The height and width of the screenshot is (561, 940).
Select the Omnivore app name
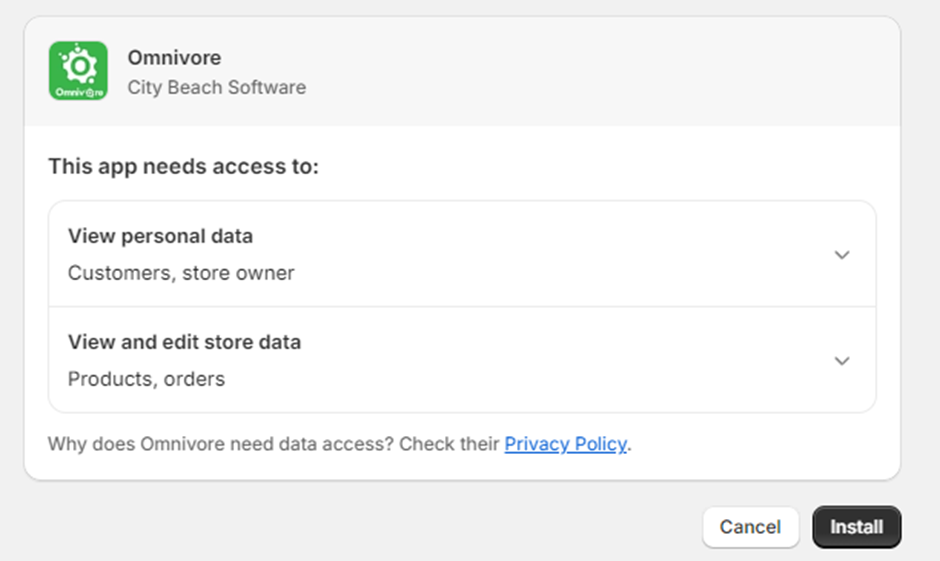point(174,58)
